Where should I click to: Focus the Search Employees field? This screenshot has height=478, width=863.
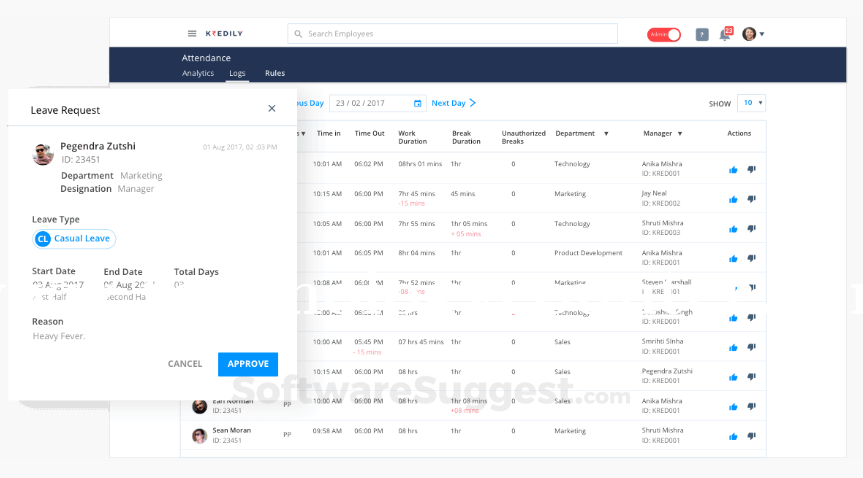click(452, 34)
